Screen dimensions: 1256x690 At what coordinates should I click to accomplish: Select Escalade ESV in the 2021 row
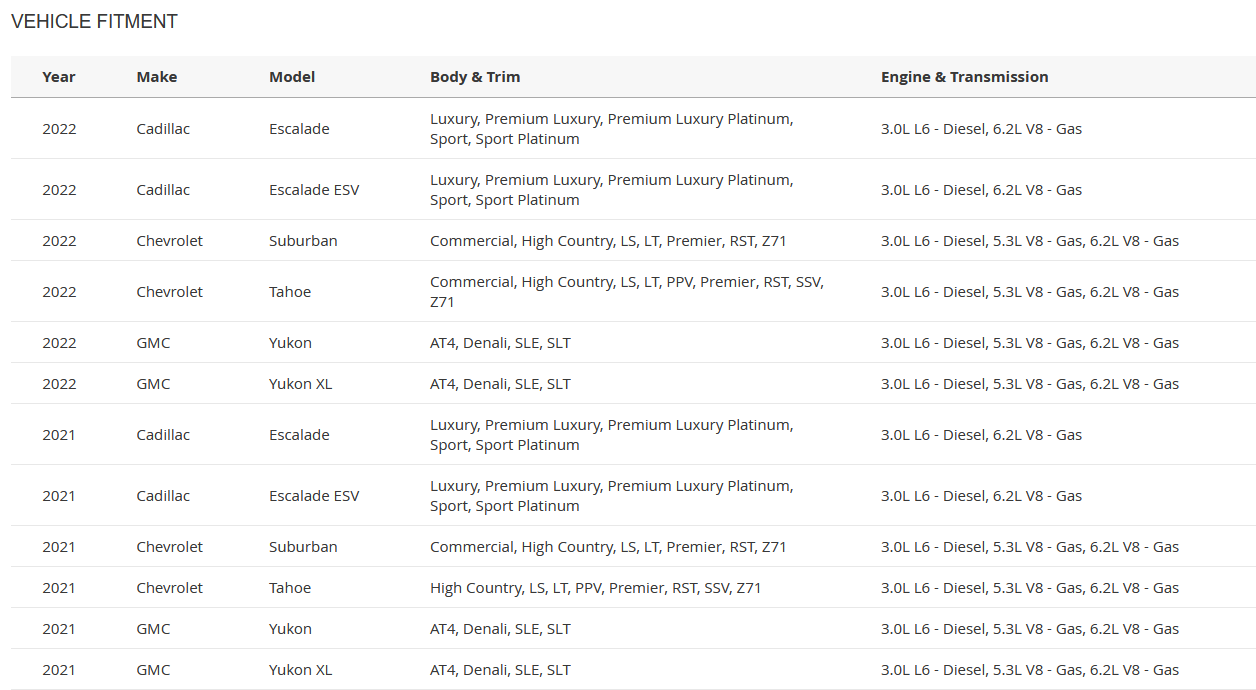coord(314,496)
